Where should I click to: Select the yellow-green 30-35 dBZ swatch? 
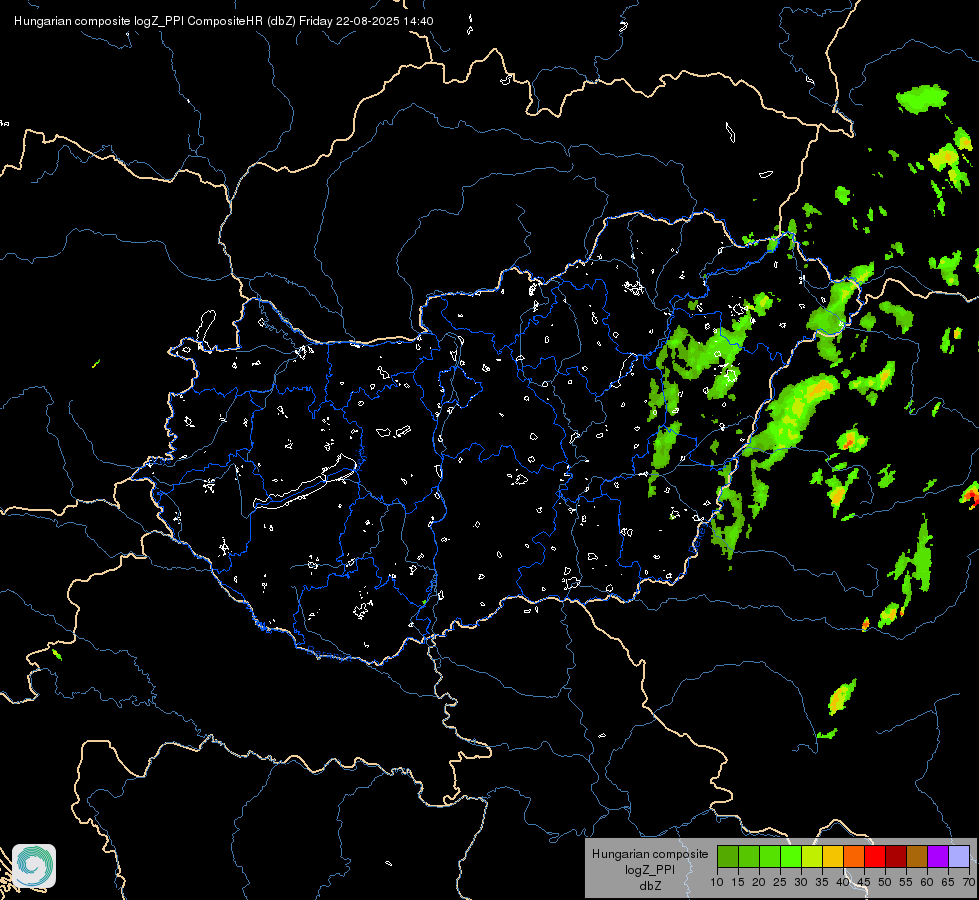pyautogui.click(x=812, y=856)
